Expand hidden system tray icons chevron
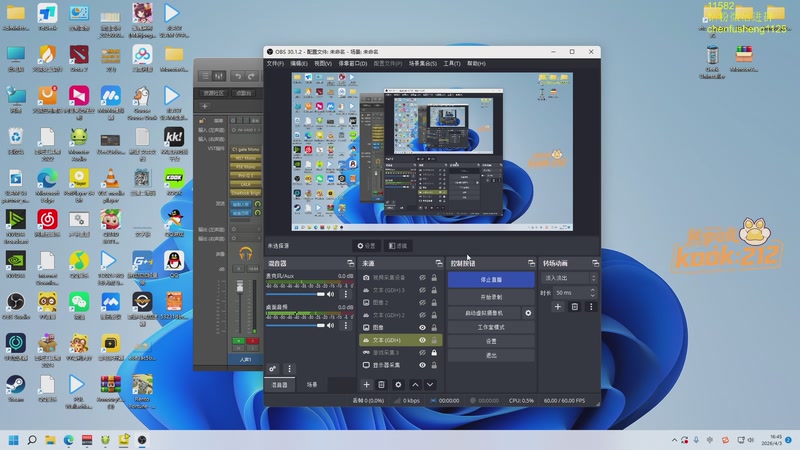Image resolution: width=800 pixels, height=450 pixels. pos(674,440)
